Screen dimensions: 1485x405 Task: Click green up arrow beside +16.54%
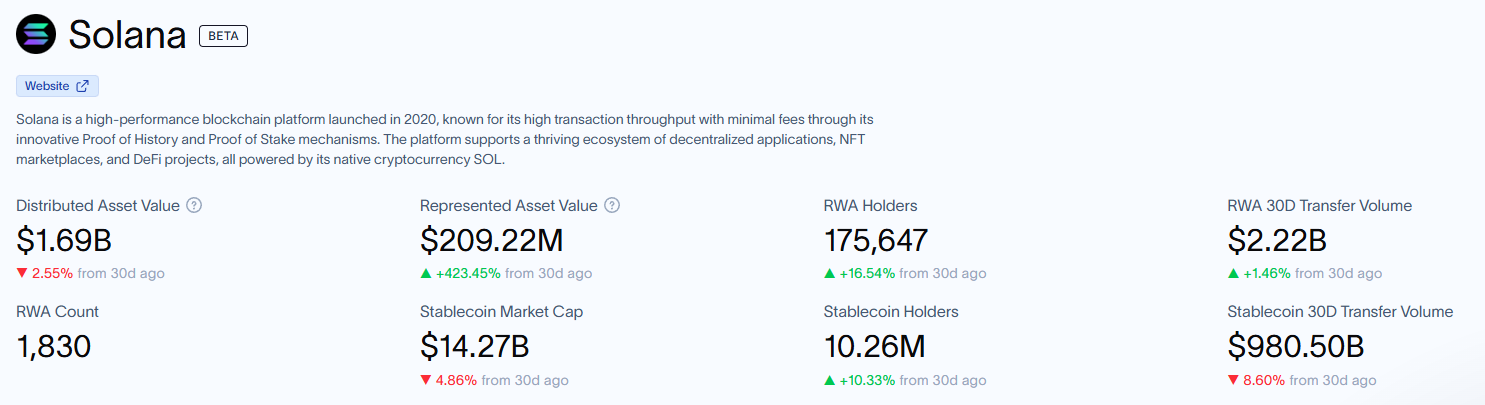829,273
